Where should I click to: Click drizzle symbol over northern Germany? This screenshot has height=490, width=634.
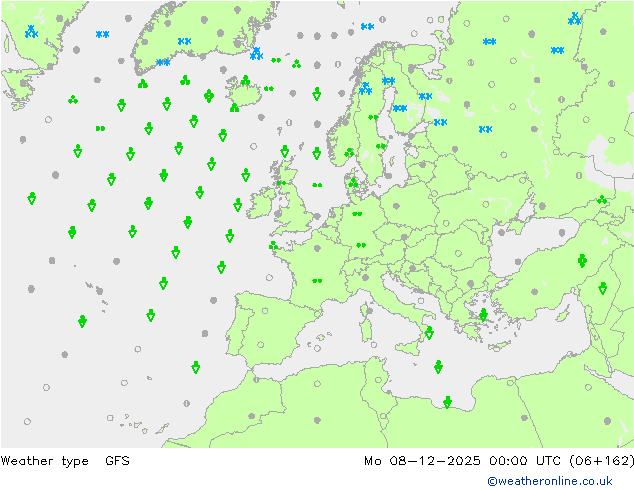(357, 214)
